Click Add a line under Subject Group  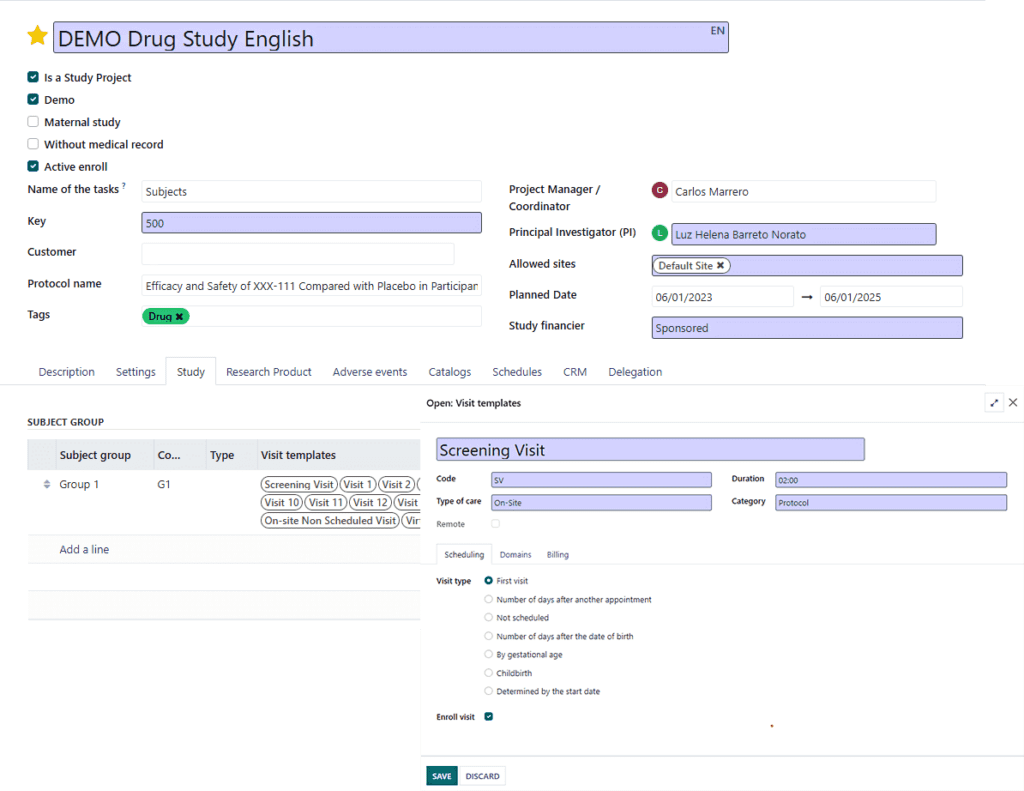tap(84, 549)
